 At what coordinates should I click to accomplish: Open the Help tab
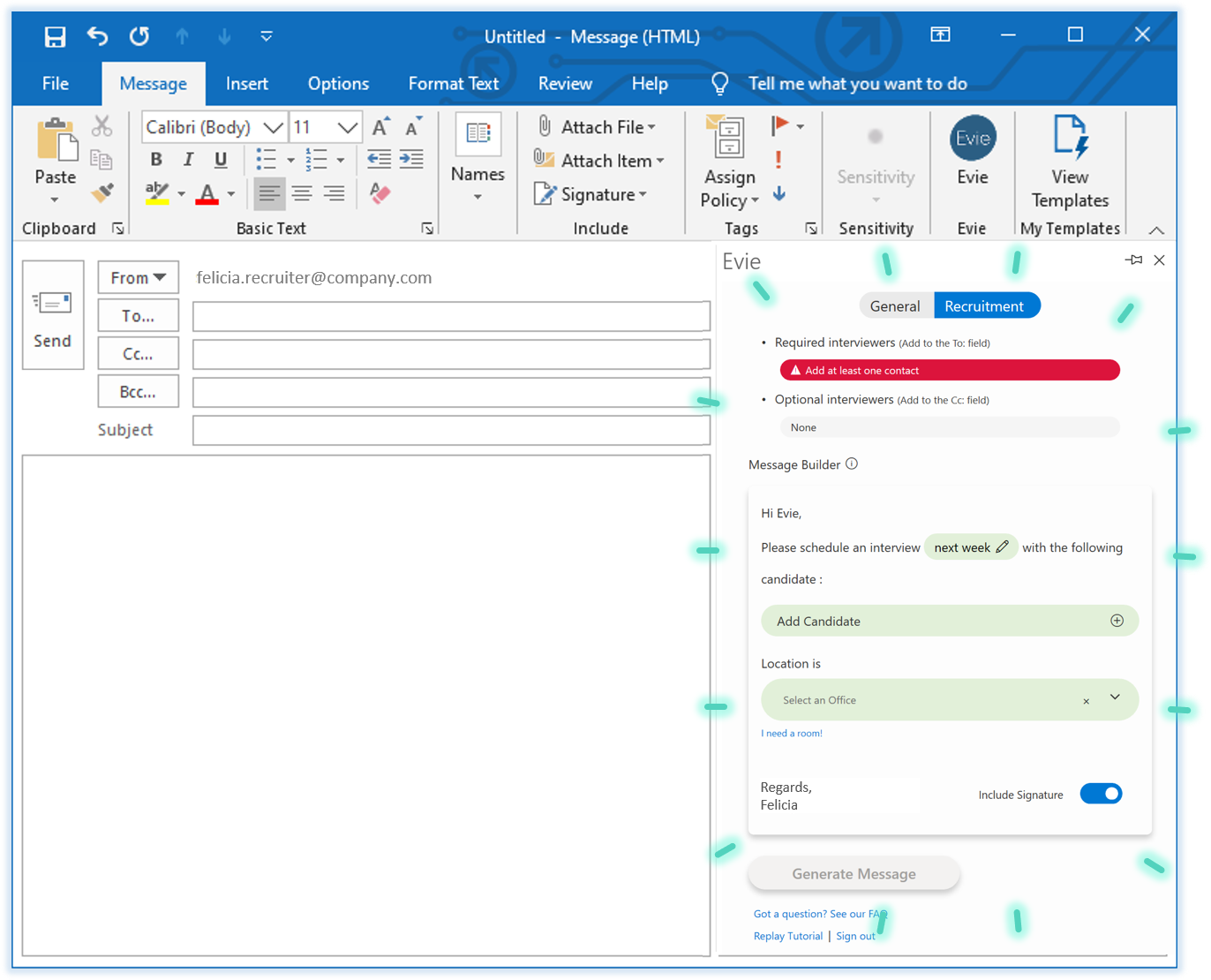click(650, 84)
